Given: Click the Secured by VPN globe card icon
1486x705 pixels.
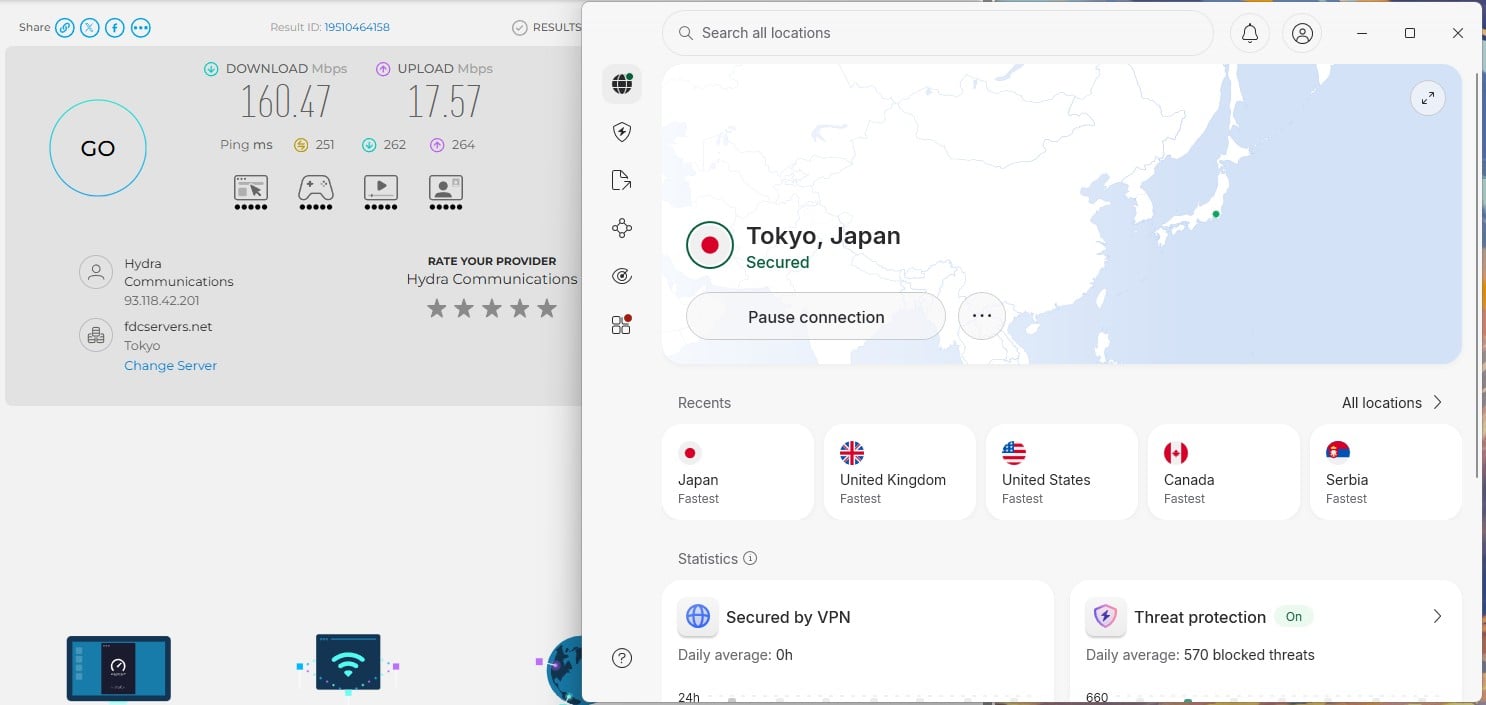Looking at the screenshot, I should [698, 616].
